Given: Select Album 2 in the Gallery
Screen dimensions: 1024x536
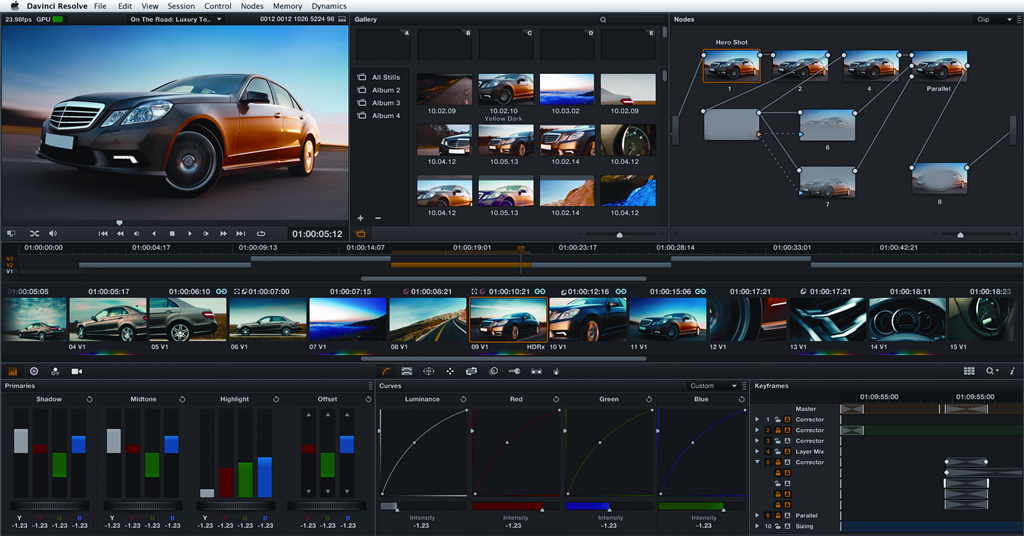Looking at the screenshot, I should tap(385, 90).
